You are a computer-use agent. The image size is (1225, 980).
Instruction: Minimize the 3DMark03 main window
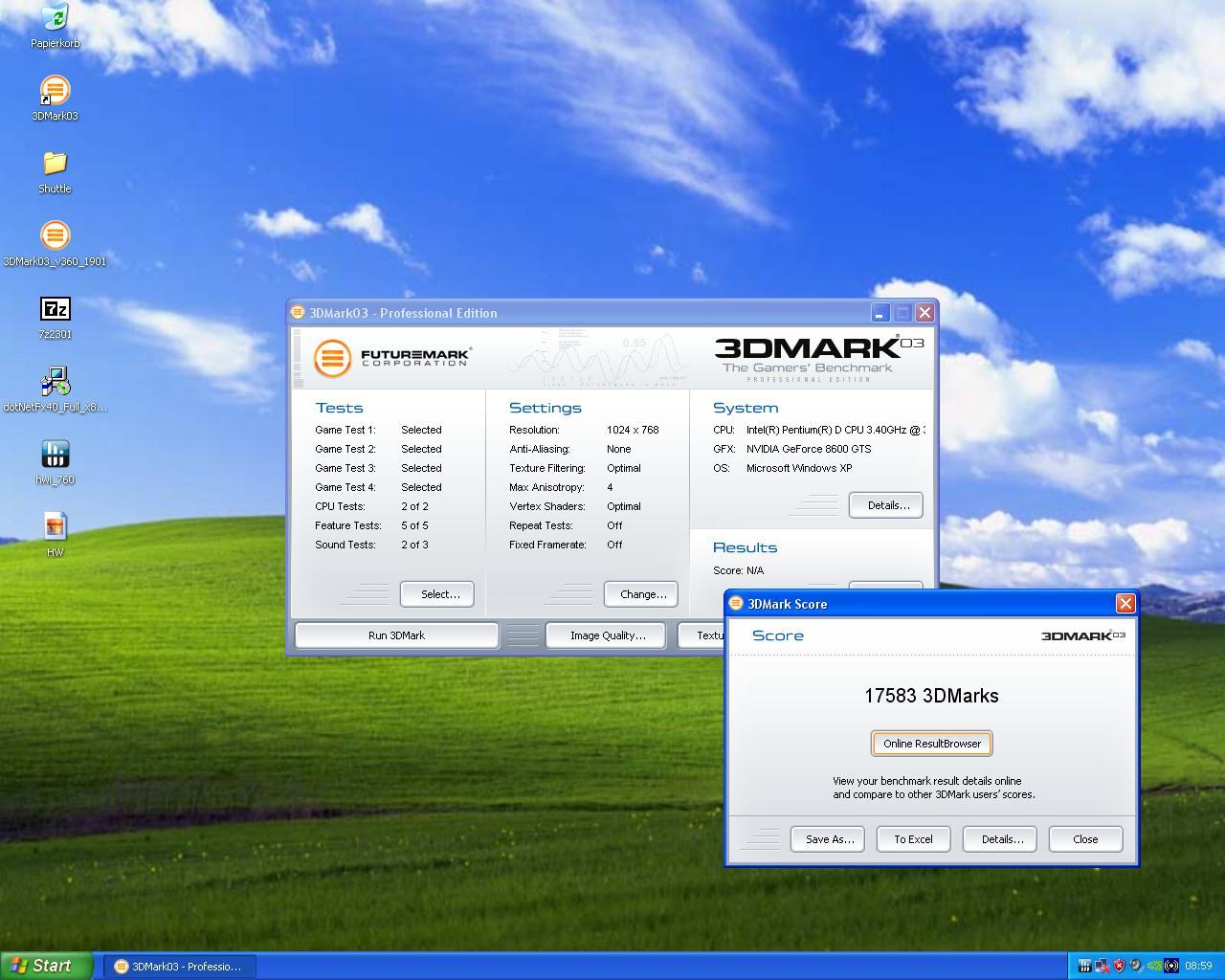point(880,312)
